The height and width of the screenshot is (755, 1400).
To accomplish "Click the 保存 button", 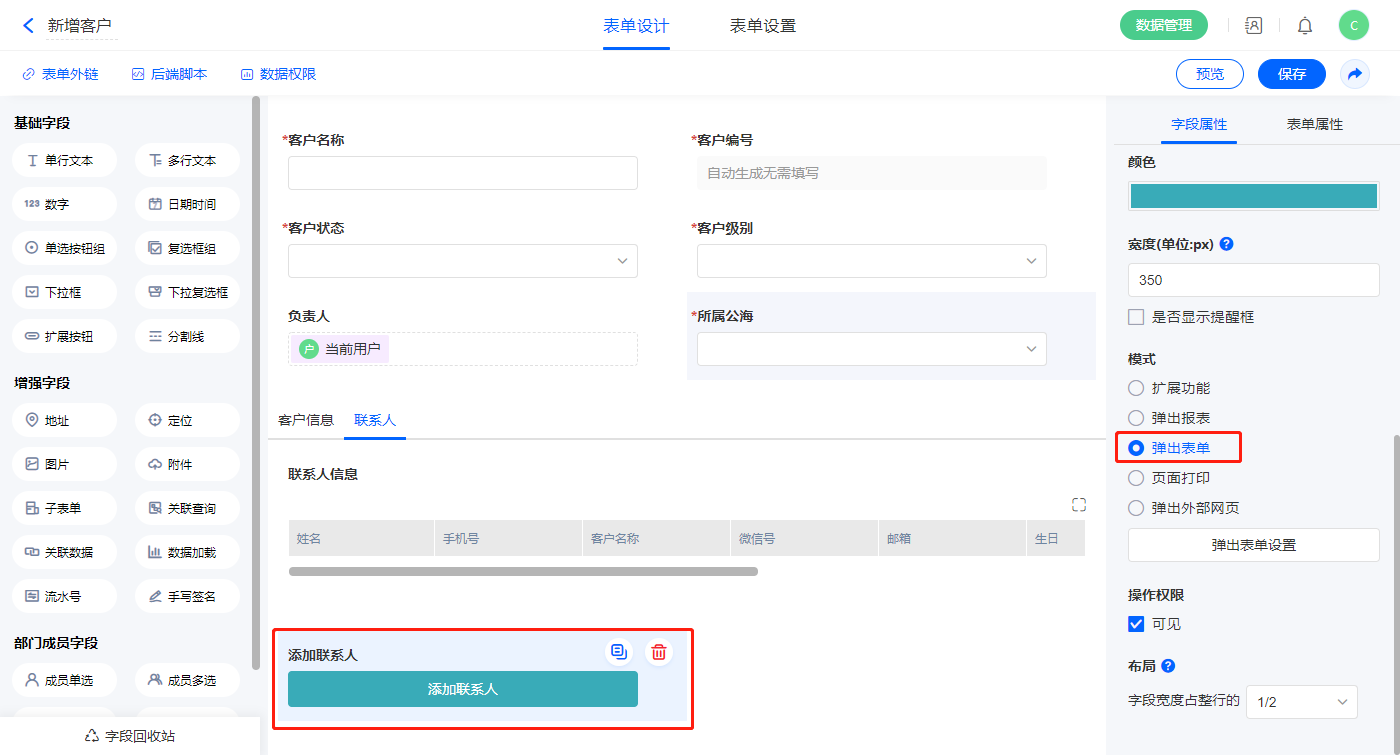I will (1291, 74).
